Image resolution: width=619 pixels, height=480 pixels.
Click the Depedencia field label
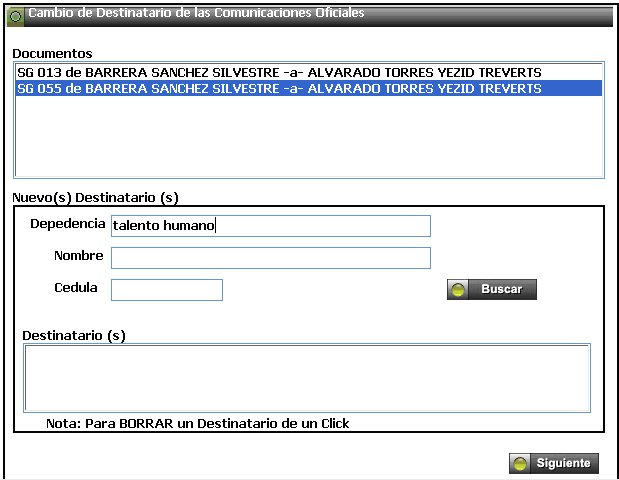click(68, 224)
